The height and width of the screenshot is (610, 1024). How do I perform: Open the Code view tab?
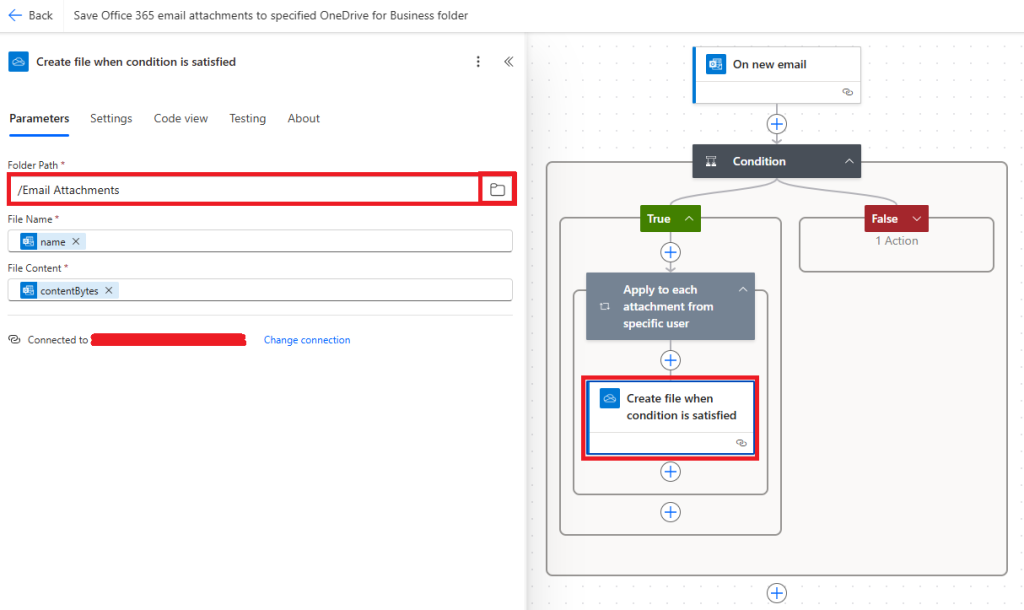[x=181, y=118]
